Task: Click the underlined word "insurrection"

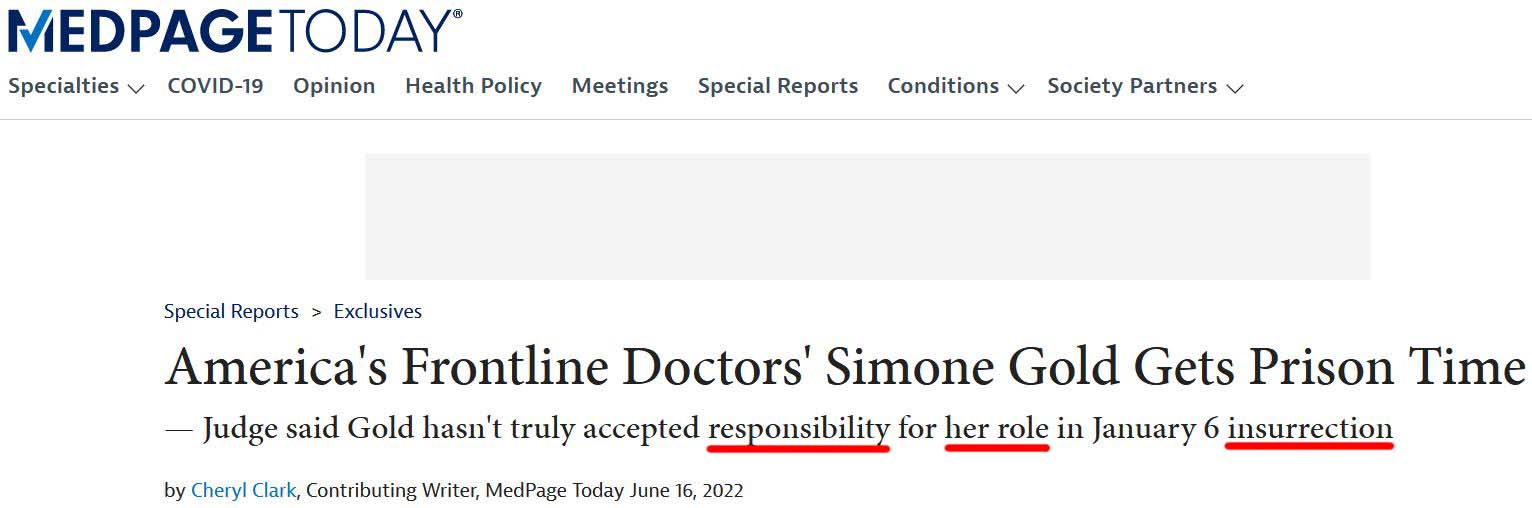Action: pos(1310,429)
